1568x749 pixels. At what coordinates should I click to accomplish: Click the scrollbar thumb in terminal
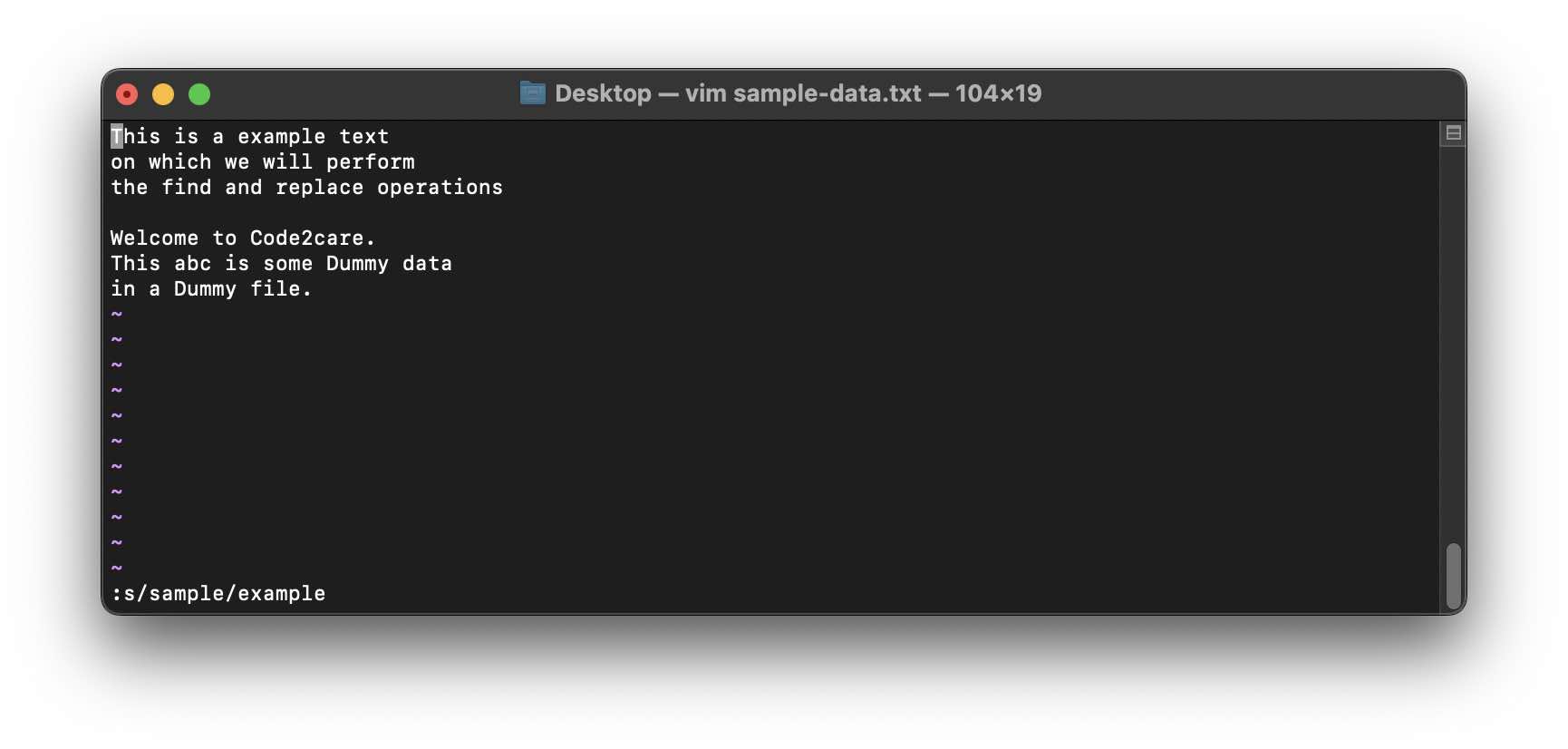(x=1453, y=576)
